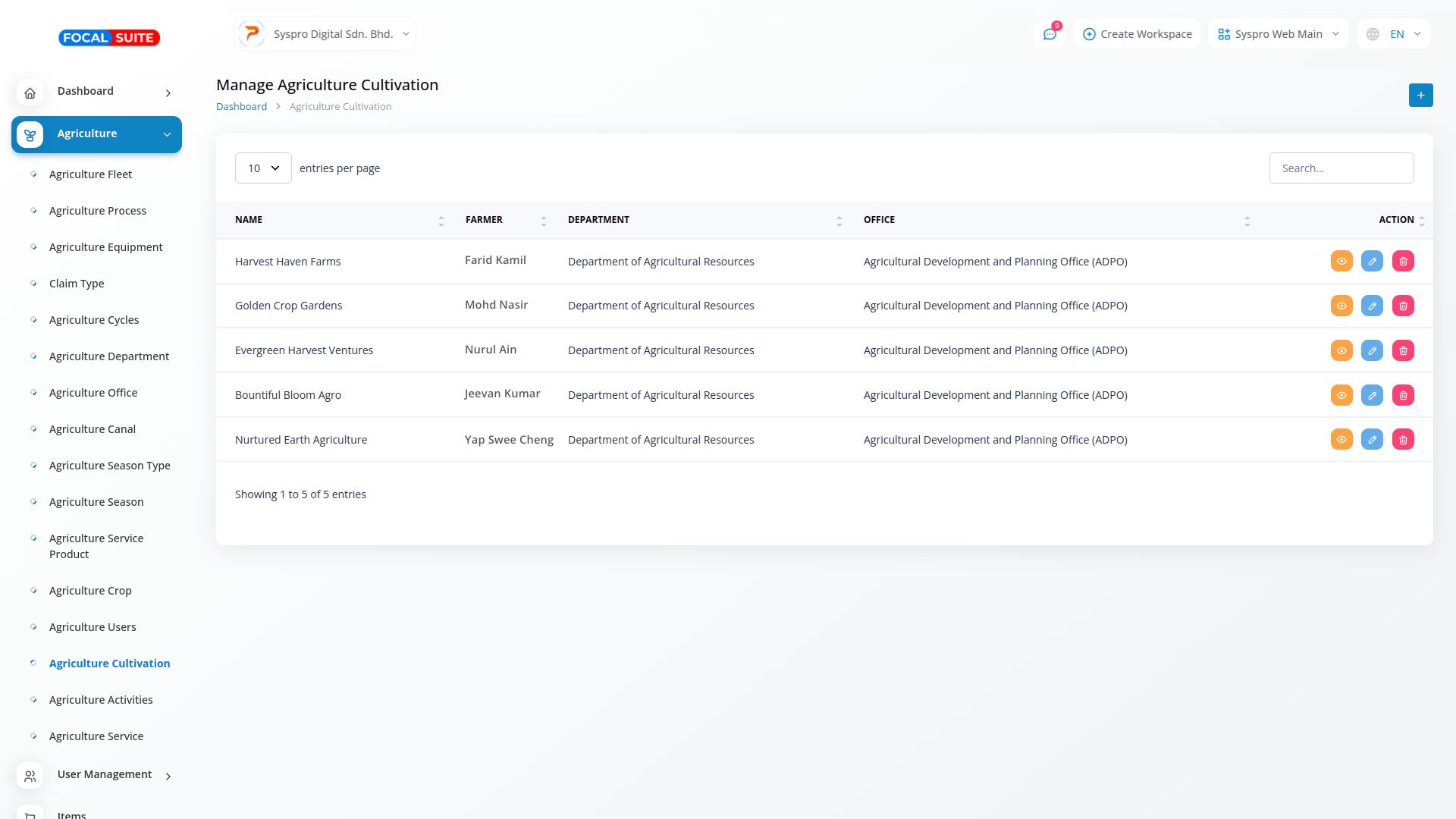
Task: Open entries per page dropdown
Action: point(263,168)
